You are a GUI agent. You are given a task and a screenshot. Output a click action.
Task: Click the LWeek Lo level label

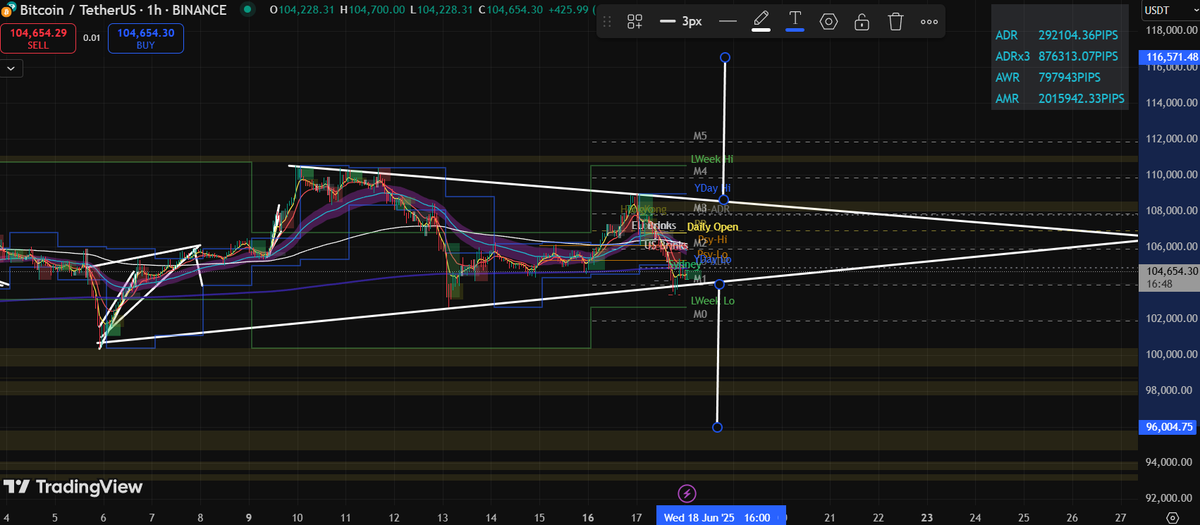[x=712, y=300]
